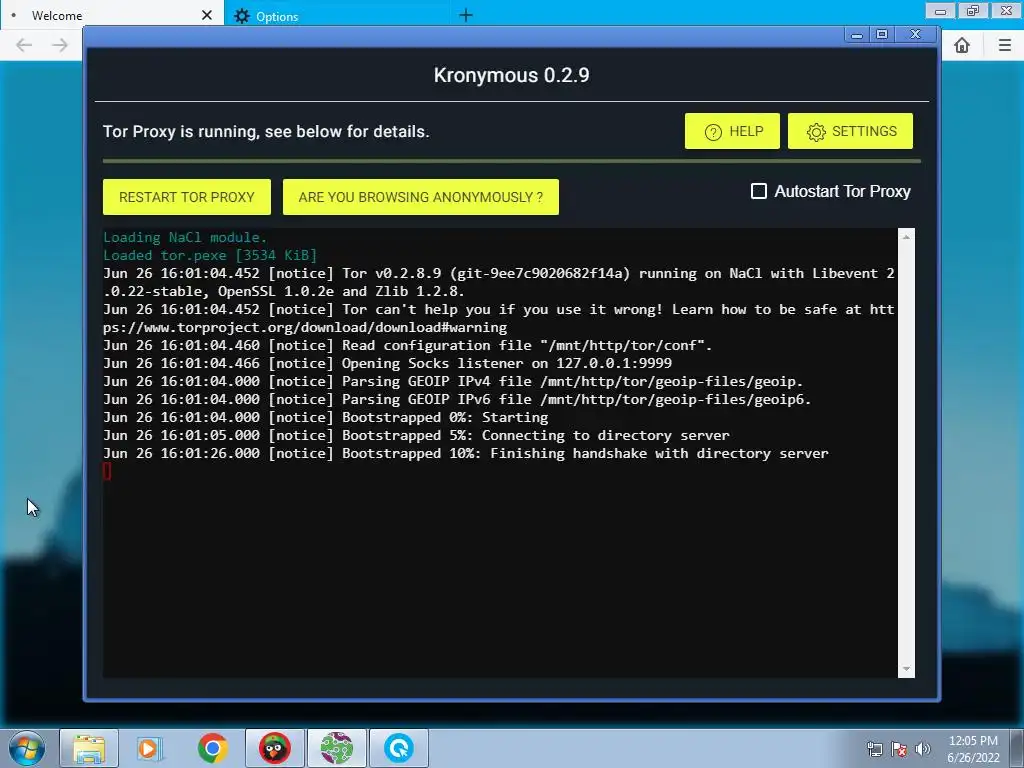Open the browser hamburger menu
1024x768 pixels.
tap(1004, 45)
